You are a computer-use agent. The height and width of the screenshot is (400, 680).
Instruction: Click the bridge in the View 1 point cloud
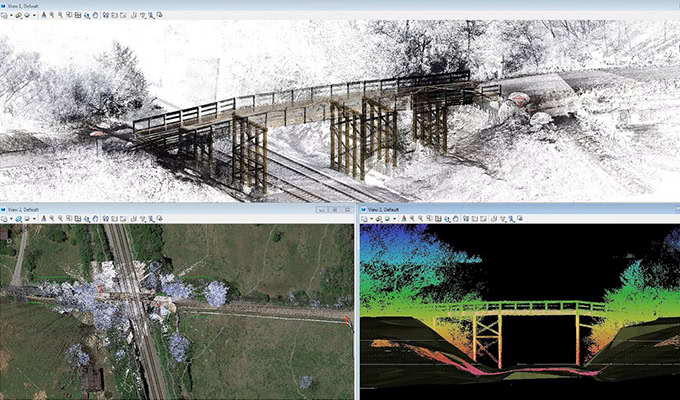pyautogui.click(x=300, y=98)
